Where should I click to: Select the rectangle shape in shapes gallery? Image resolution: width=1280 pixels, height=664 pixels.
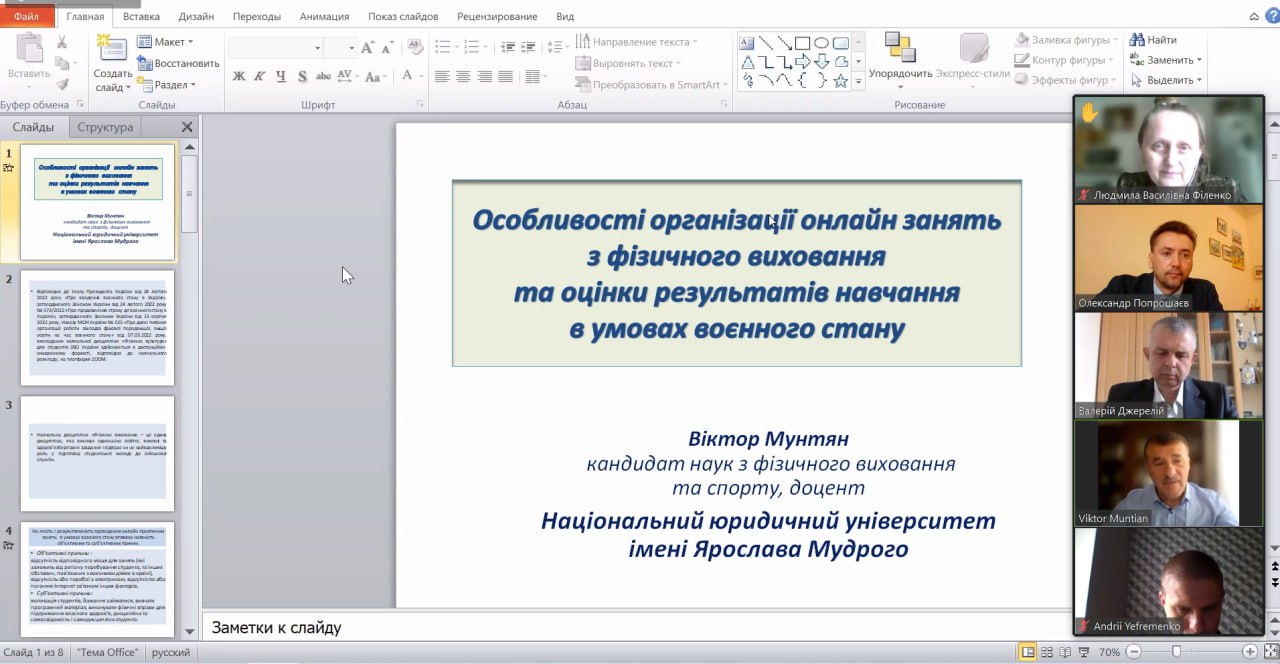[802, 43]
